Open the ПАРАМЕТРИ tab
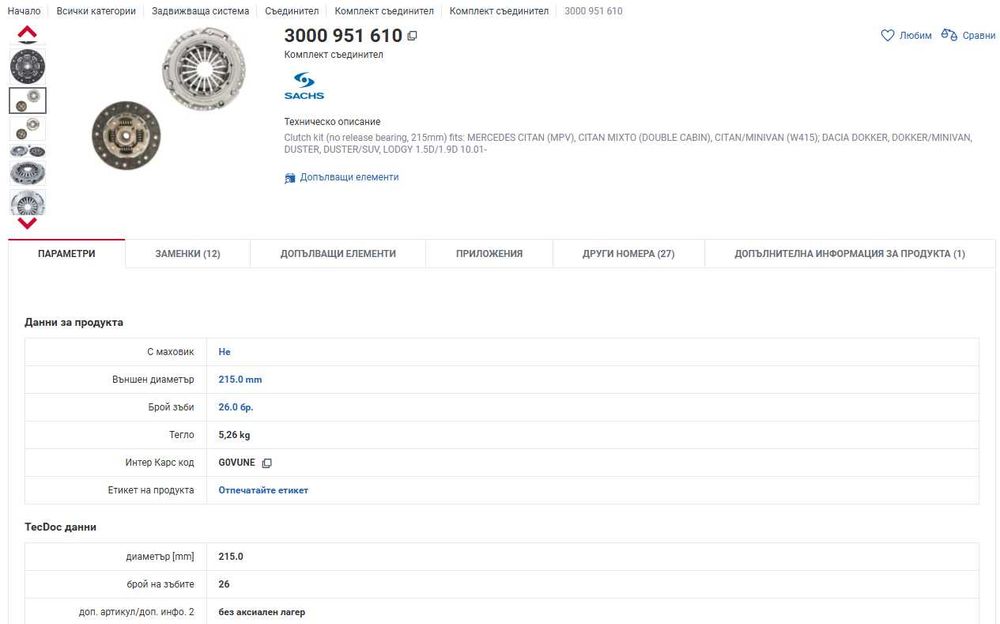 [66, 253]
